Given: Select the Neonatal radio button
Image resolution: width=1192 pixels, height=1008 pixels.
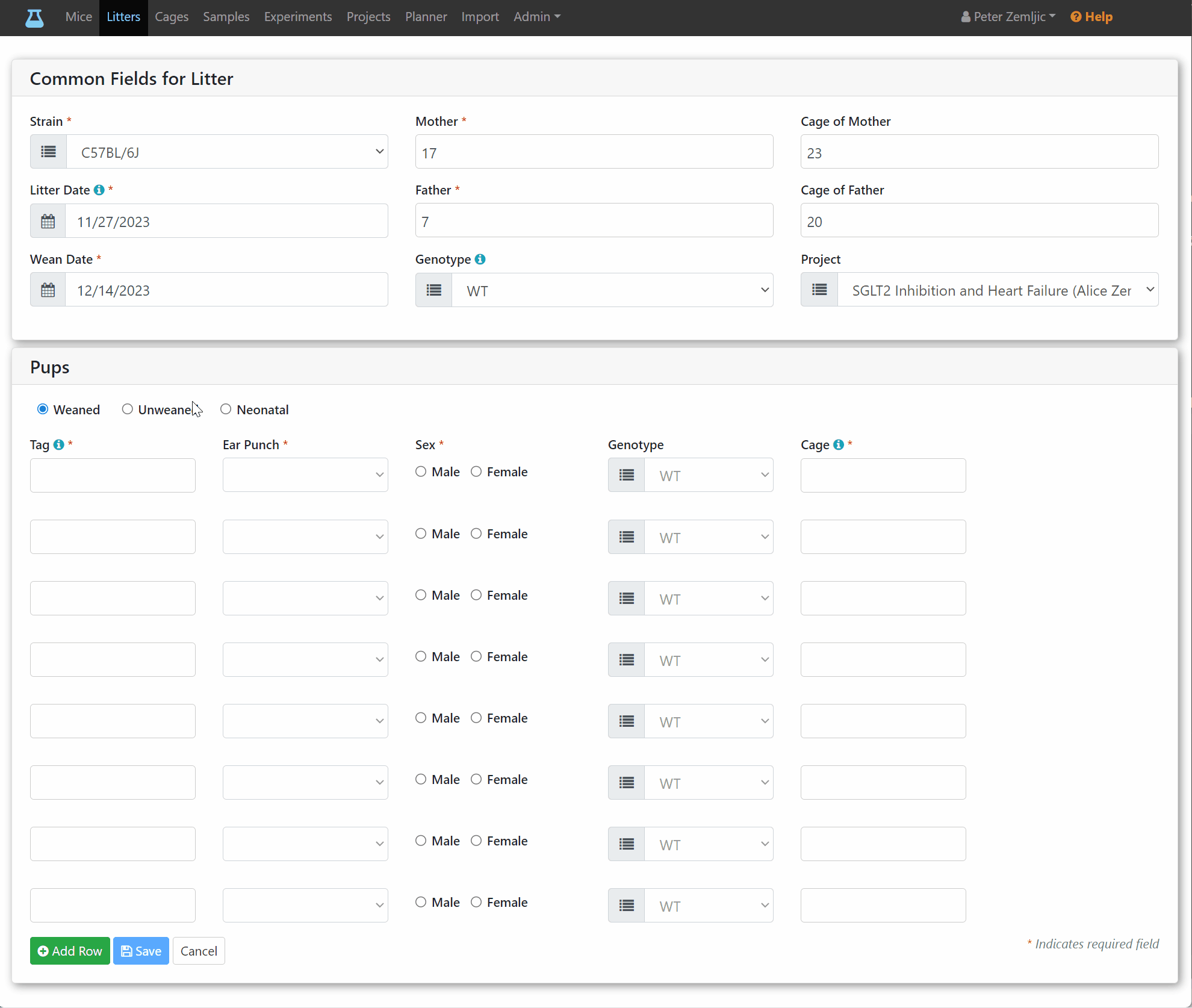Looking at the screenshot, I should [x=226, y=409].
